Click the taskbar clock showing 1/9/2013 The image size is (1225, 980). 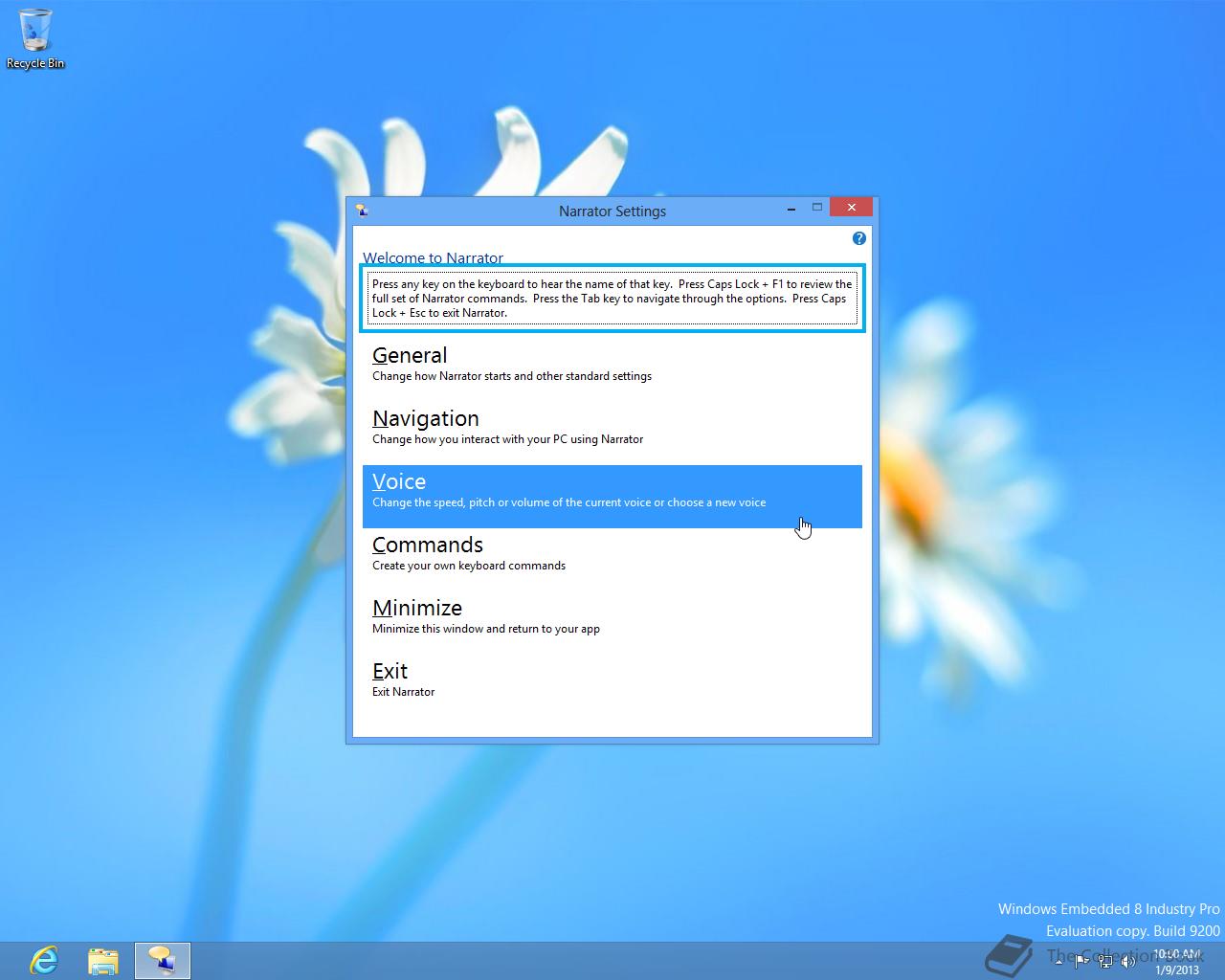click(1177, 961)
